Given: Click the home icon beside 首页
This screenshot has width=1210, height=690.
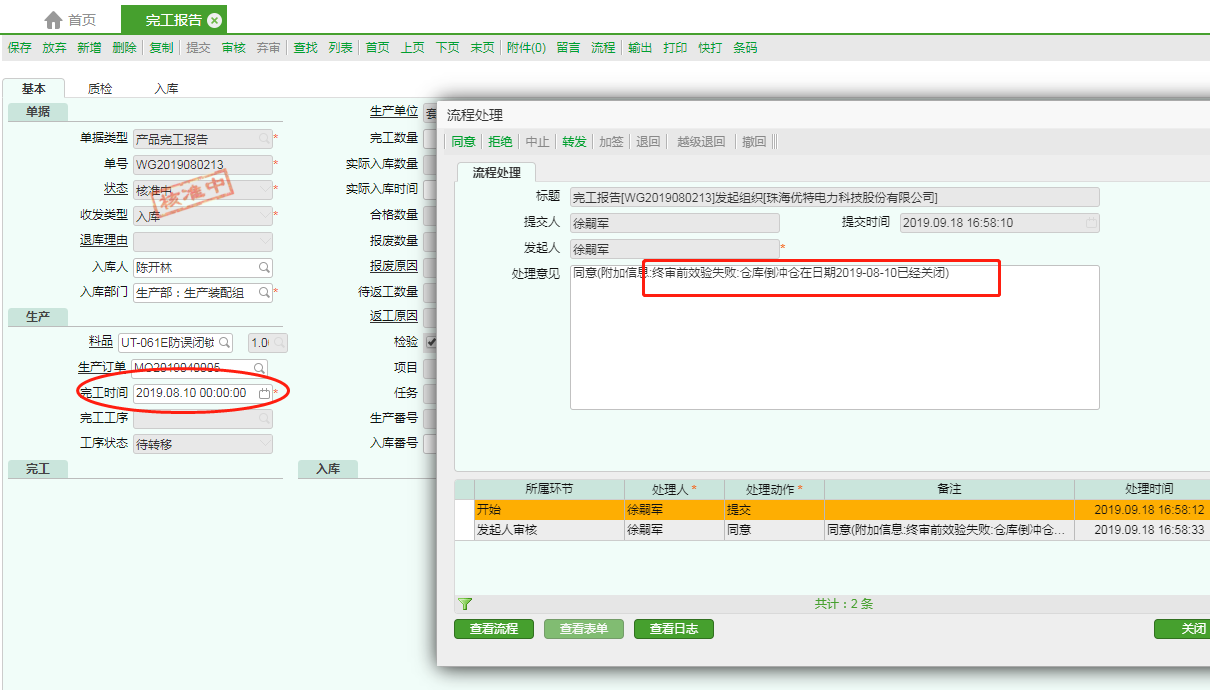Looking at the screenshot, I should (54, 20).
